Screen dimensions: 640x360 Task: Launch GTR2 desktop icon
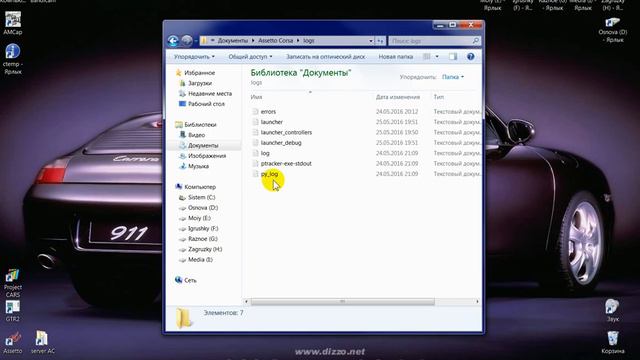point(13,311)
